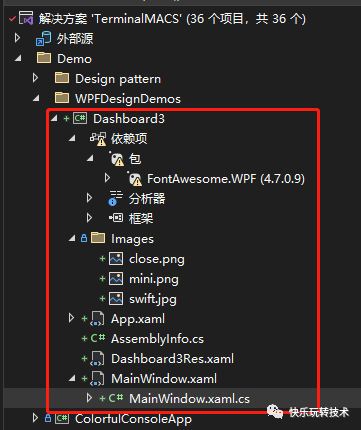Select MainWindow.xaml in the tree
361x430 pixels.
click(x=164, y=379)
